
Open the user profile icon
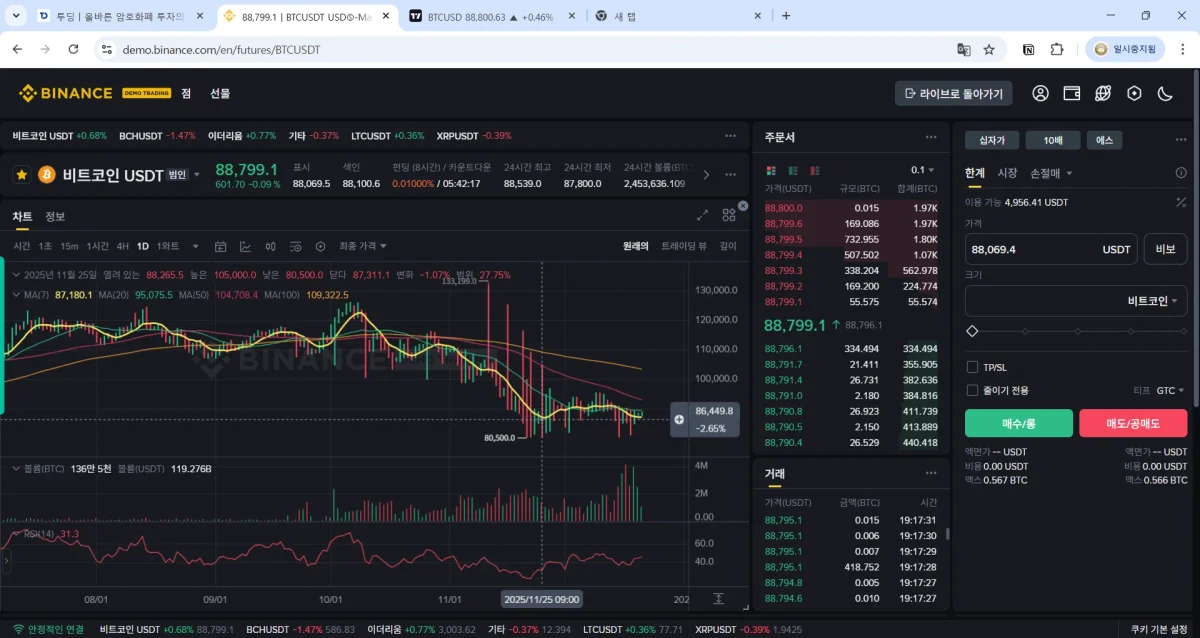click(1040, 93)
